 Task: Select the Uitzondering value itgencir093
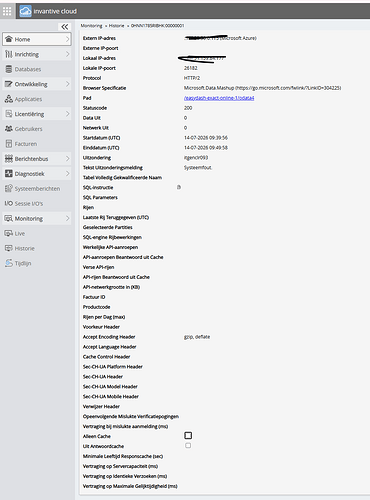click(x=196, y=158)
